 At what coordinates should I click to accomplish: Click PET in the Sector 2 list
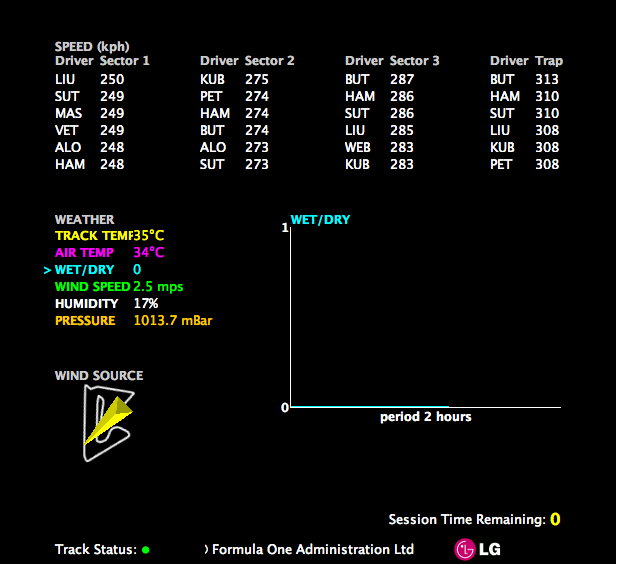pos(211,96)
